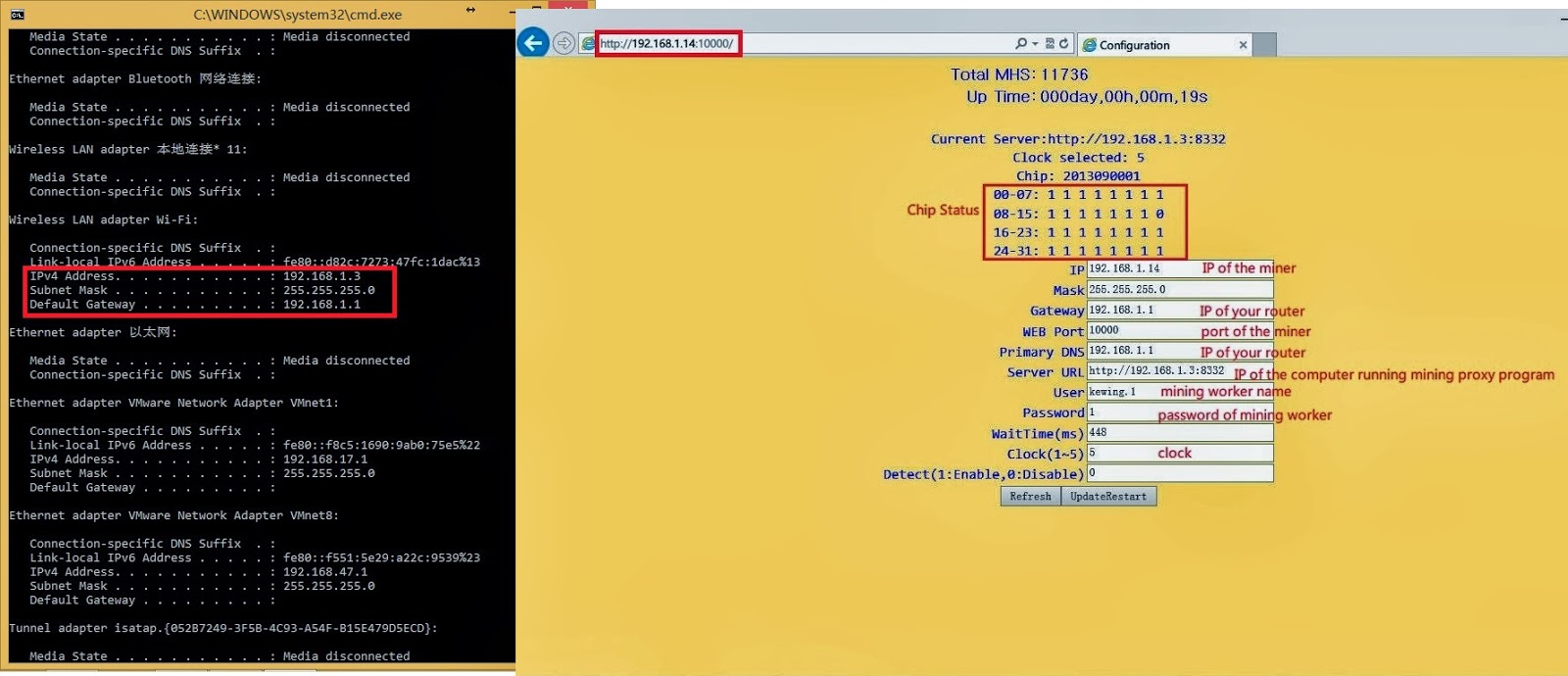Click the miner IP input field
Image resolution: width=1568 pixels, height=676 pixels.
[1180, 268]
